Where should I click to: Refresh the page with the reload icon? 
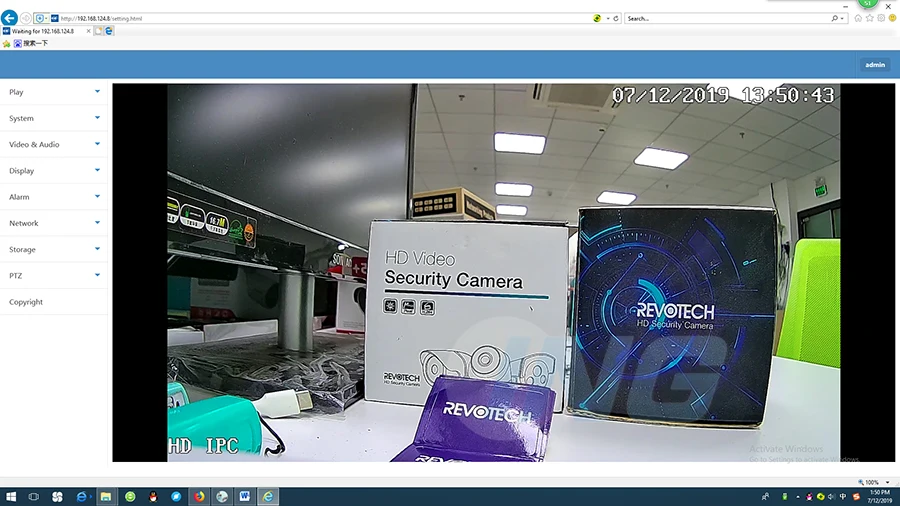pos(616,18)
